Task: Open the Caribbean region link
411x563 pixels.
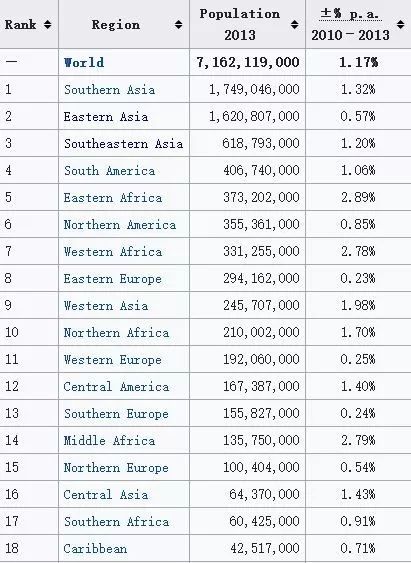Action: [x=95, y=548]
